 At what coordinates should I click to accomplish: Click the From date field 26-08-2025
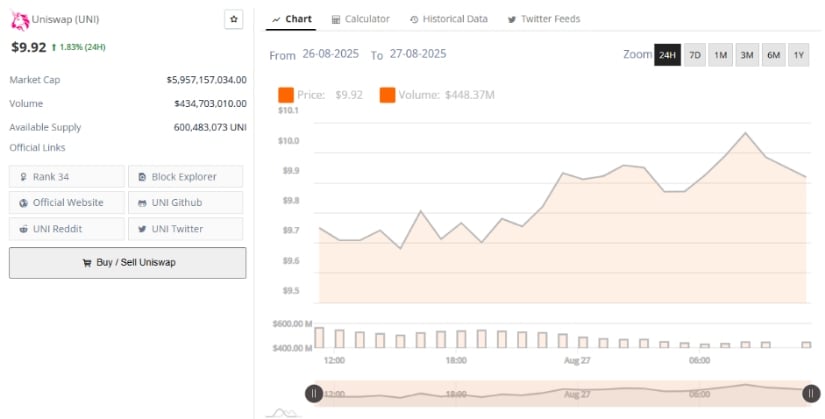pos(330,54)
